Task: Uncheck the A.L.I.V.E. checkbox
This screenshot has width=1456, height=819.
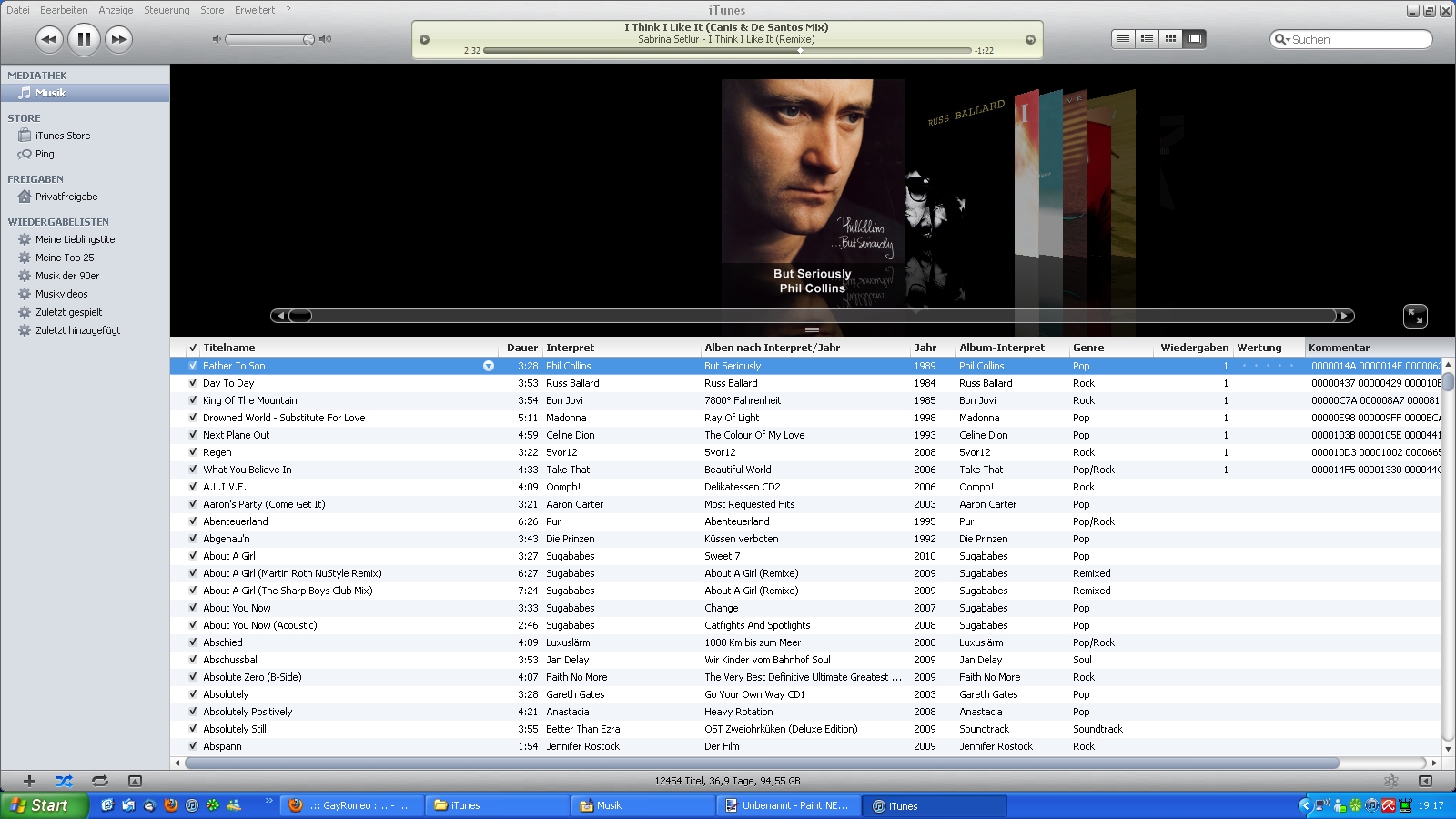Action: point(193,487)
